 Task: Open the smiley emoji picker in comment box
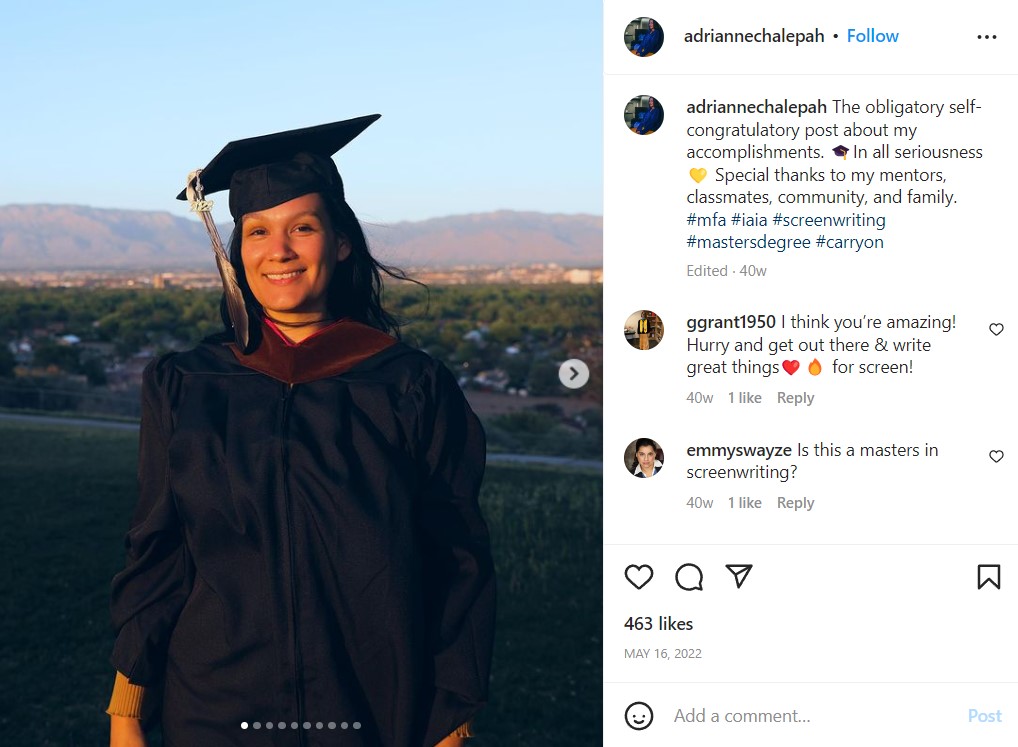[x=640, y=716]
